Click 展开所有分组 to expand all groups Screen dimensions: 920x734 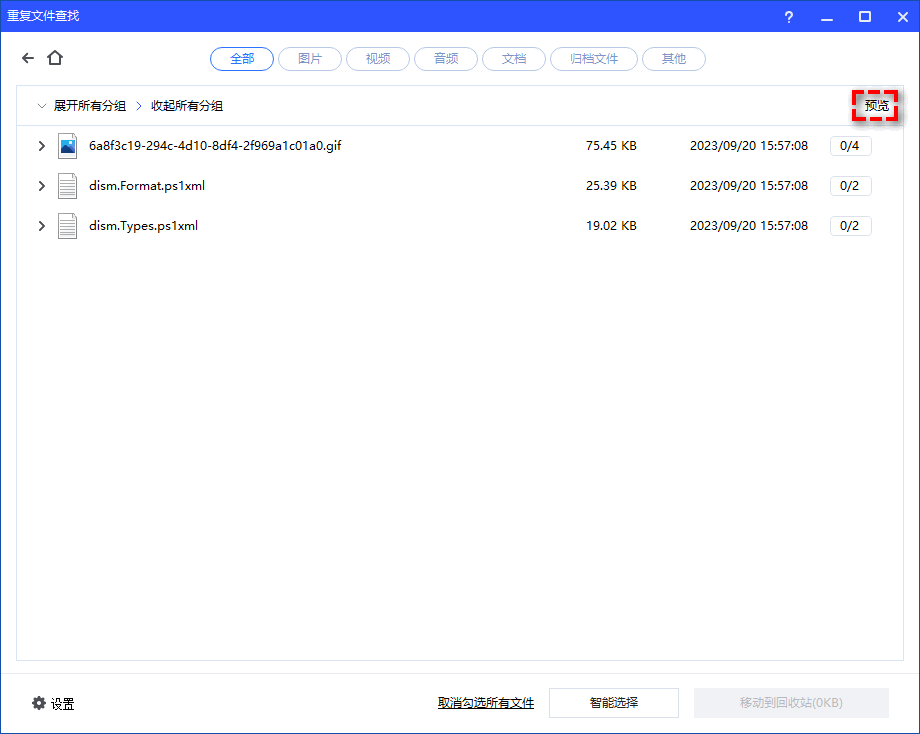pyautogui.click(x=89, y=106)
